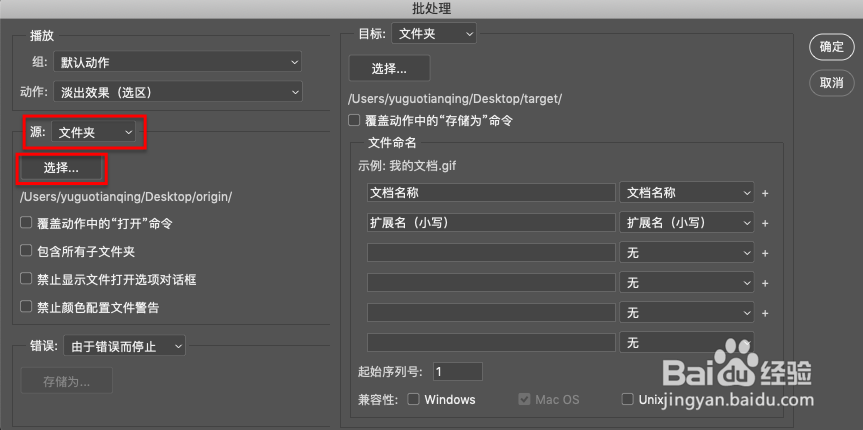Toggle 禁止显示文件打开选项对话框 checkbox

coord(26,279)
